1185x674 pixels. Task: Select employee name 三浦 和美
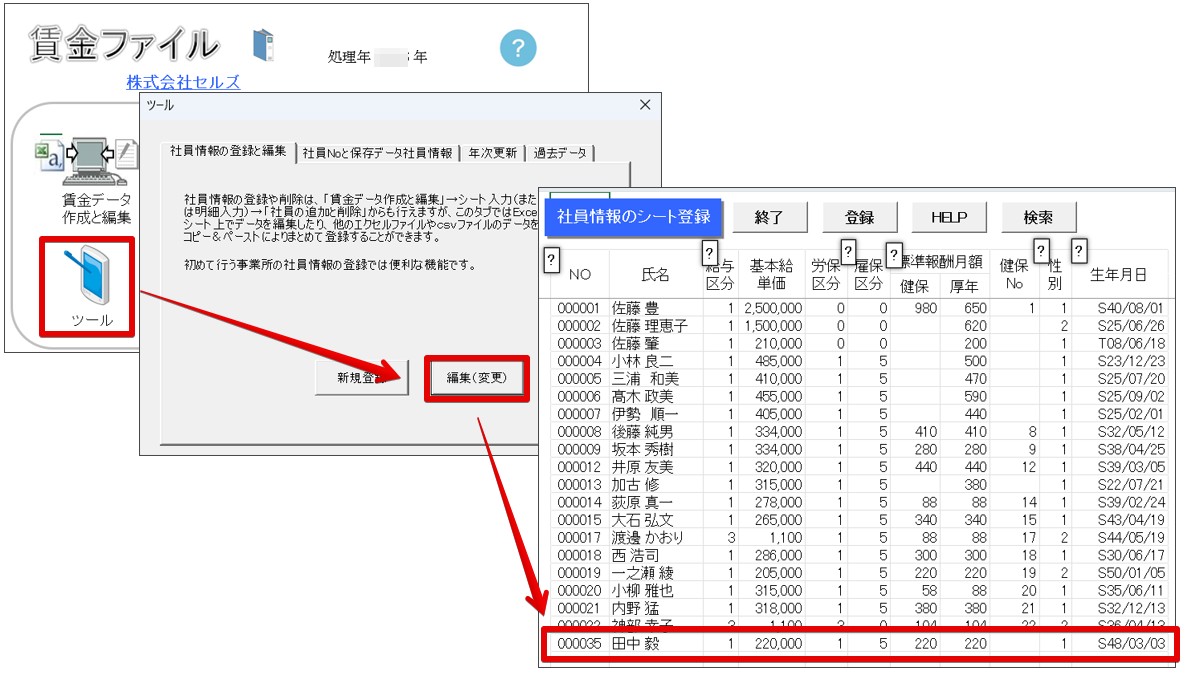645,379
